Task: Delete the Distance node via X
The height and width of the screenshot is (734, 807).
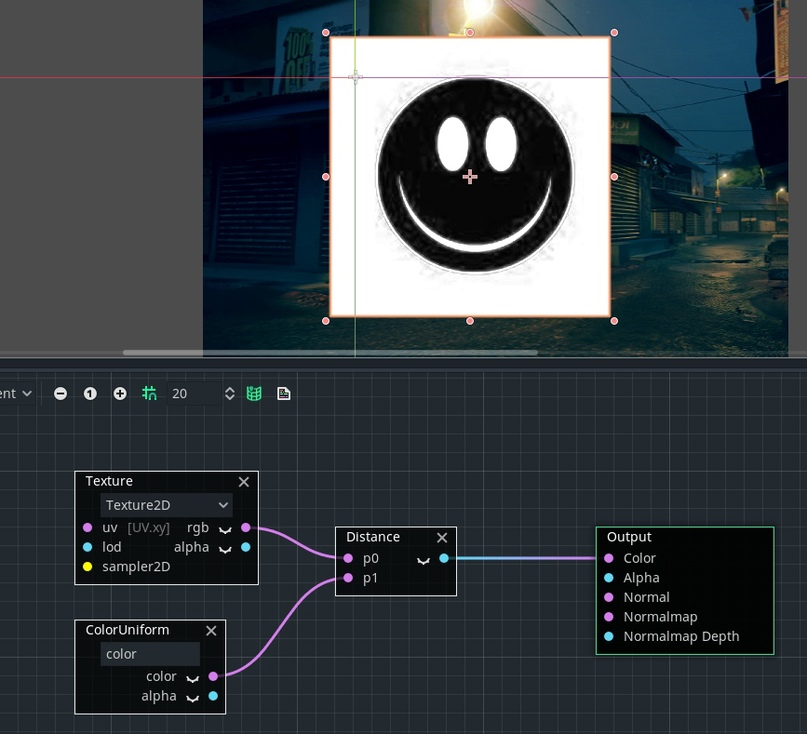Action: point(441,538)
